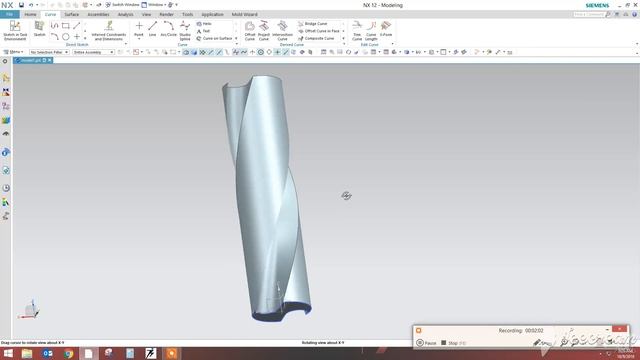Switch to the Analysis ribbon tab
The image size is (640, 360).
(x=125, y=14)
